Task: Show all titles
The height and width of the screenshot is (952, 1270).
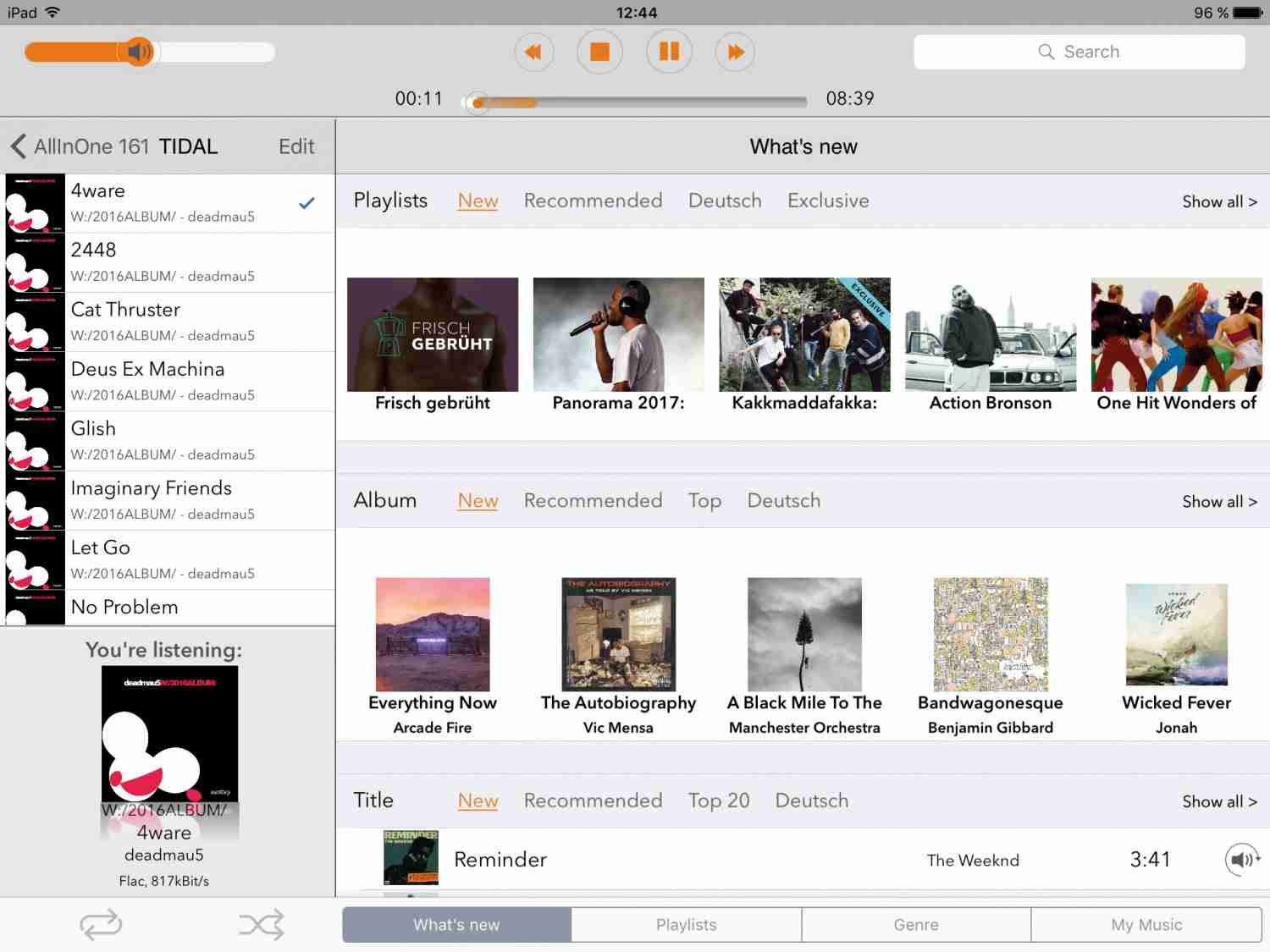Action: (1219, 801)
